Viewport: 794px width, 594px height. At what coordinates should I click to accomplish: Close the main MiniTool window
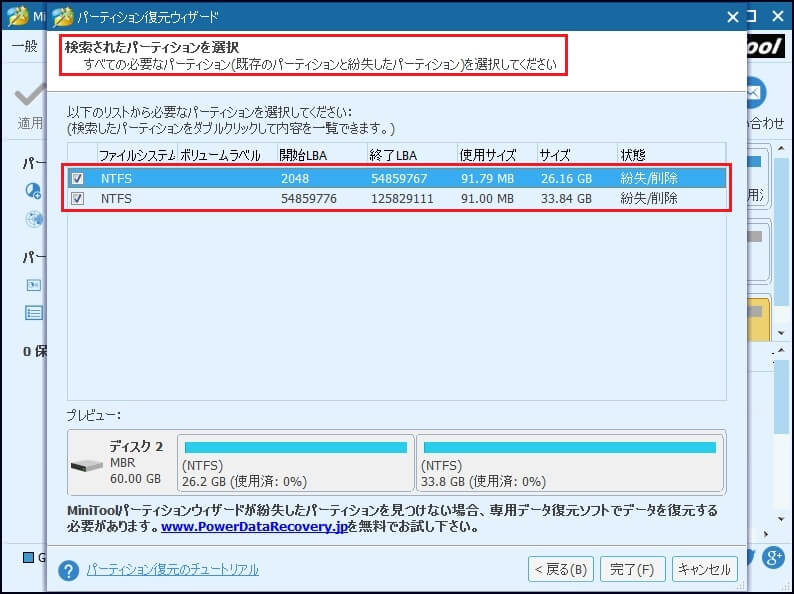click(x=778, y=17)
